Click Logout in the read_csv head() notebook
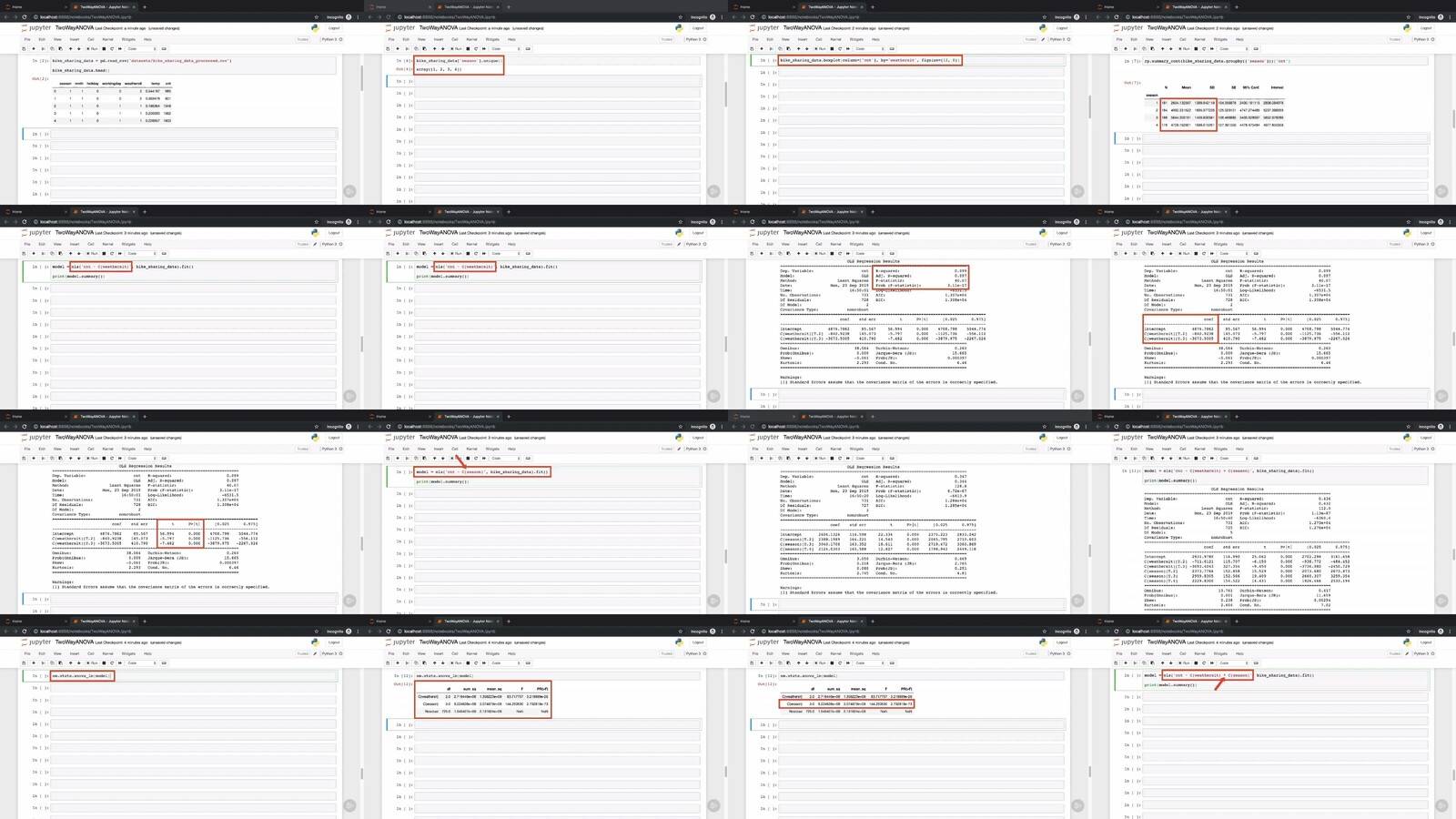Image resolution: width=1456 pixels, height=819 pixels. tap(334, 28)
